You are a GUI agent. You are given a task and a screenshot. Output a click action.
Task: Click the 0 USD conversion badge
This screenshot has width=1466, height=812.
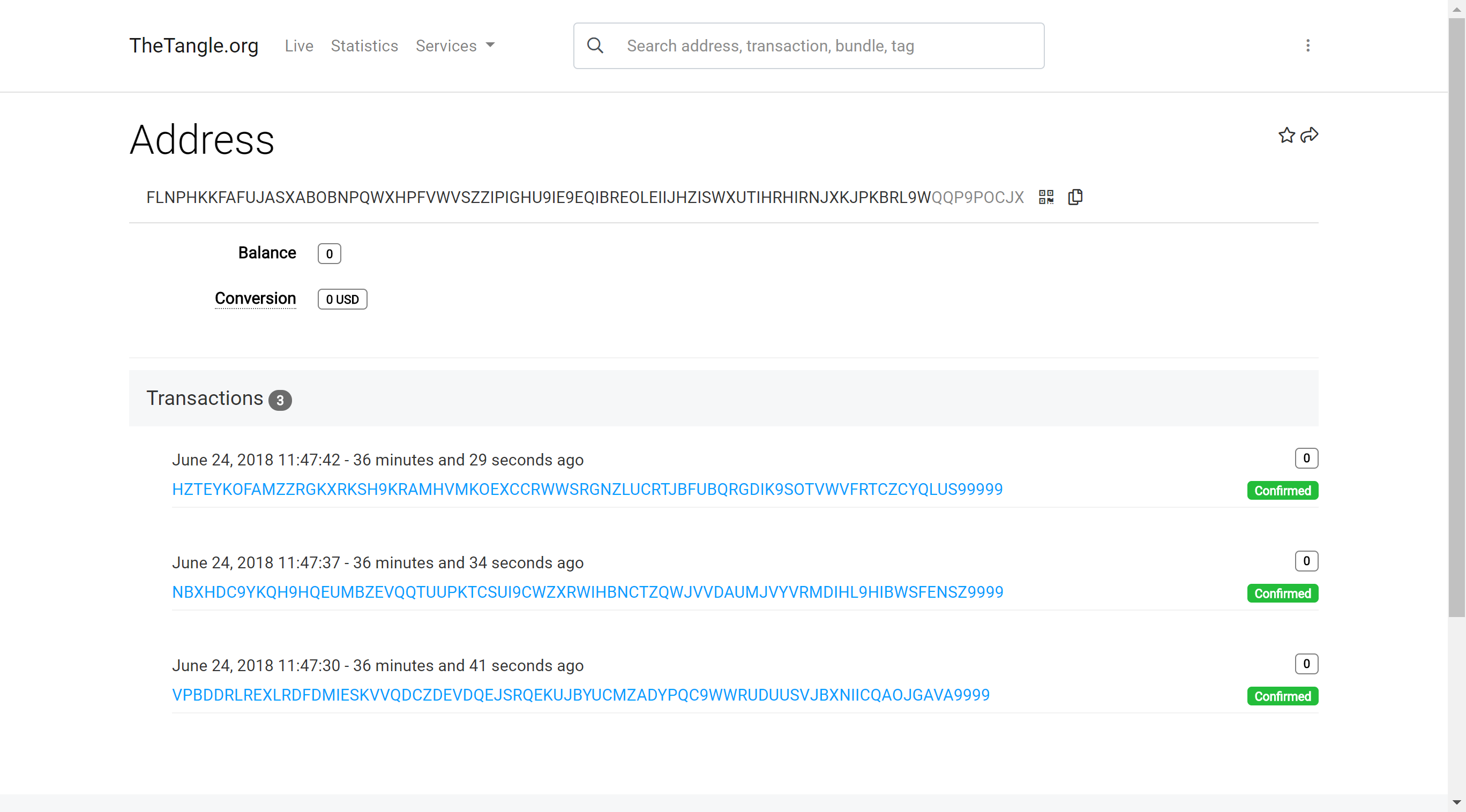pos(342,299)
